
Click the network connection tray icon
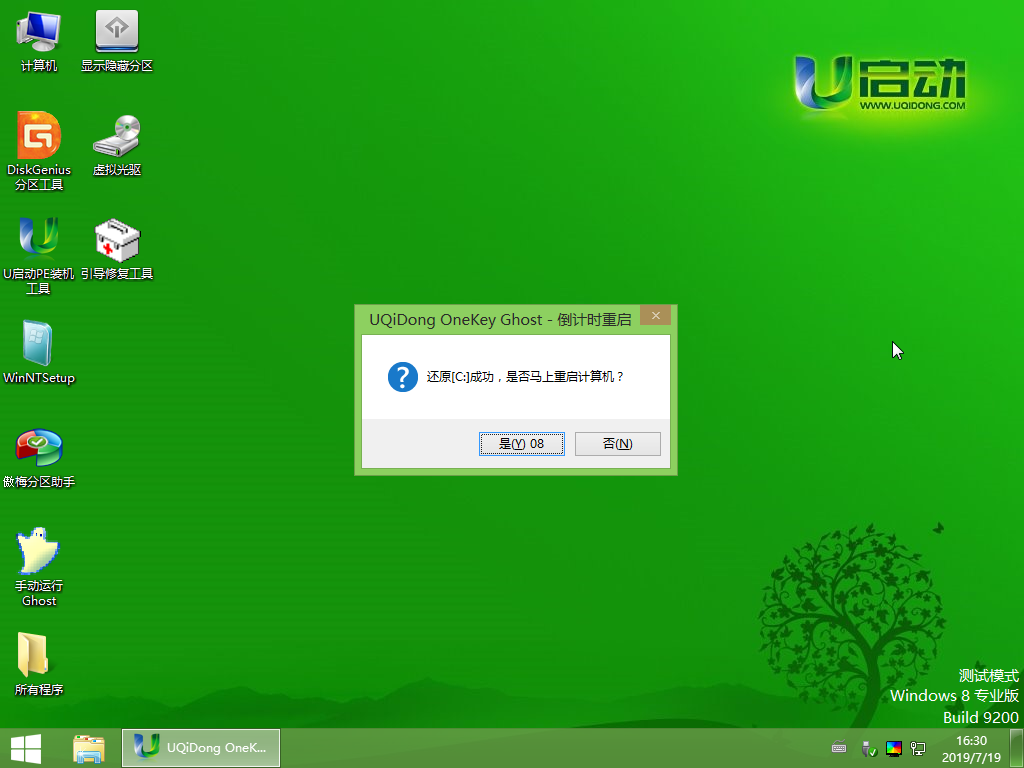(918, 748)
